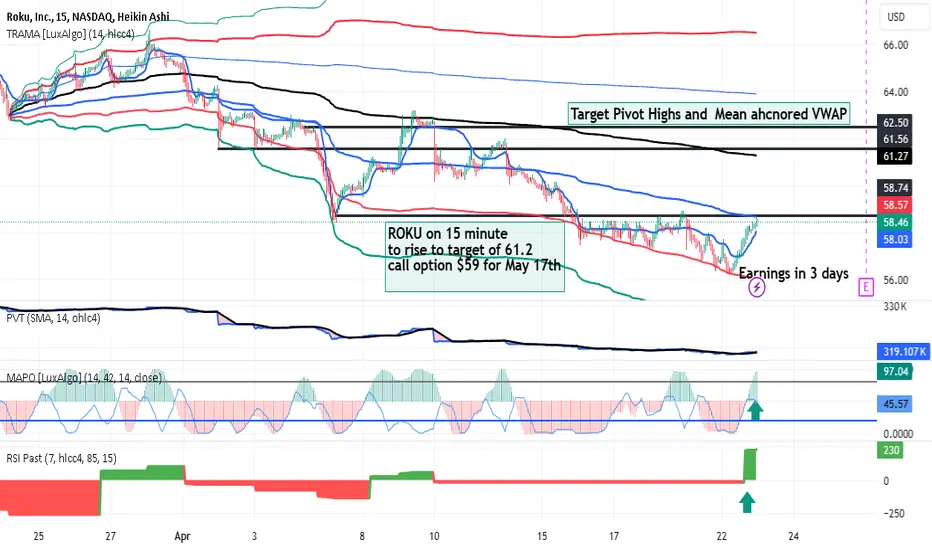Click the 62.50 price label
Viewport: 932px width, 550px height.
[x=895, y=122]
